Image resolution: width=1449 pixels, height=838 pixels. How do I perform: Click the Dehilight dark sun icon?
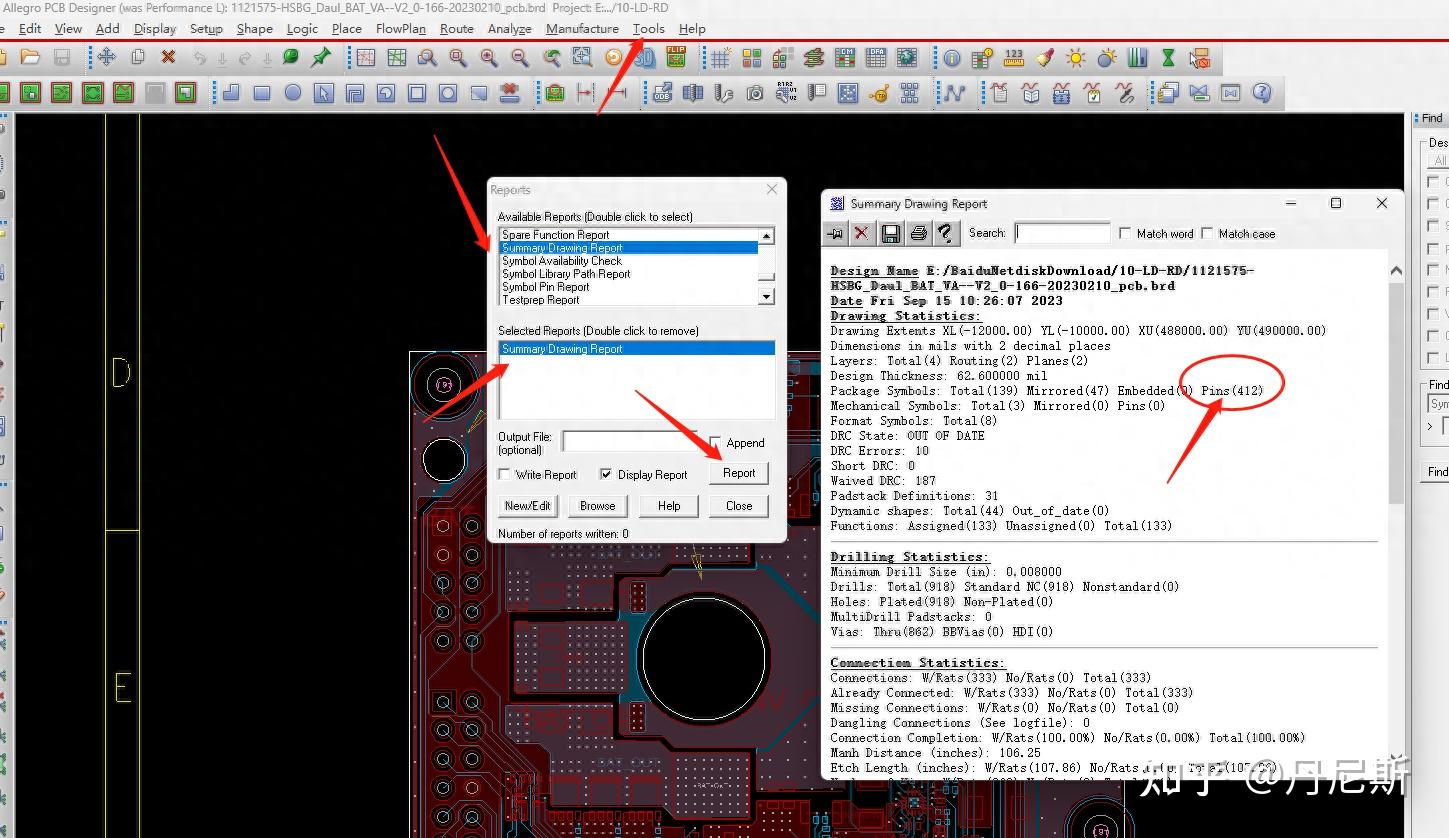(x=1107, y=58)
